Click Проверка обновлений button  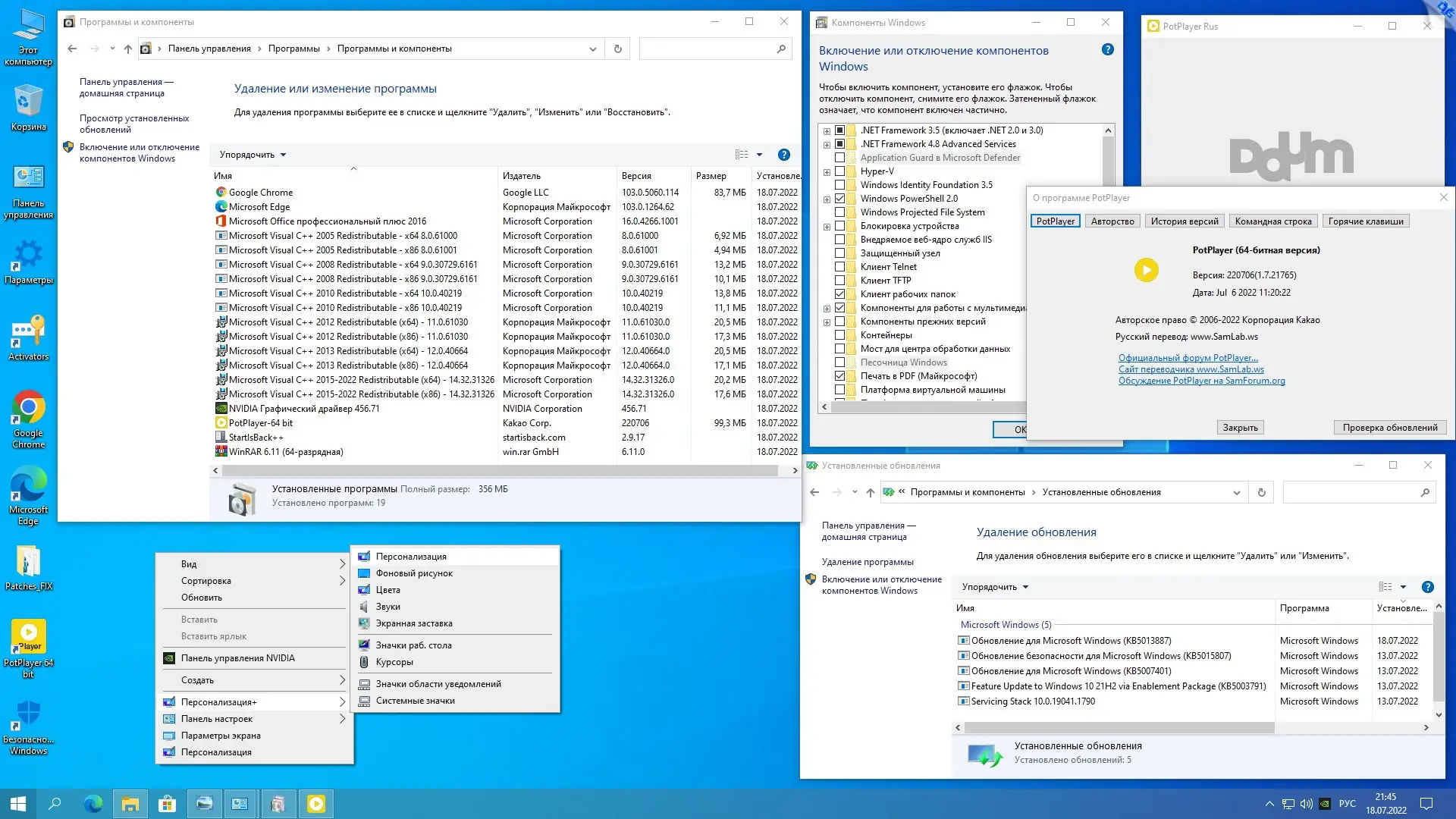pos(1389,428)
